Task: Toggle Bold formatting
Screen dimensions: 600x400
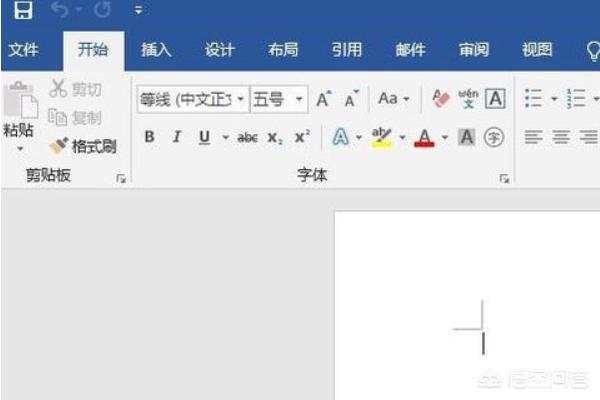Action: (x=149, y=137)
